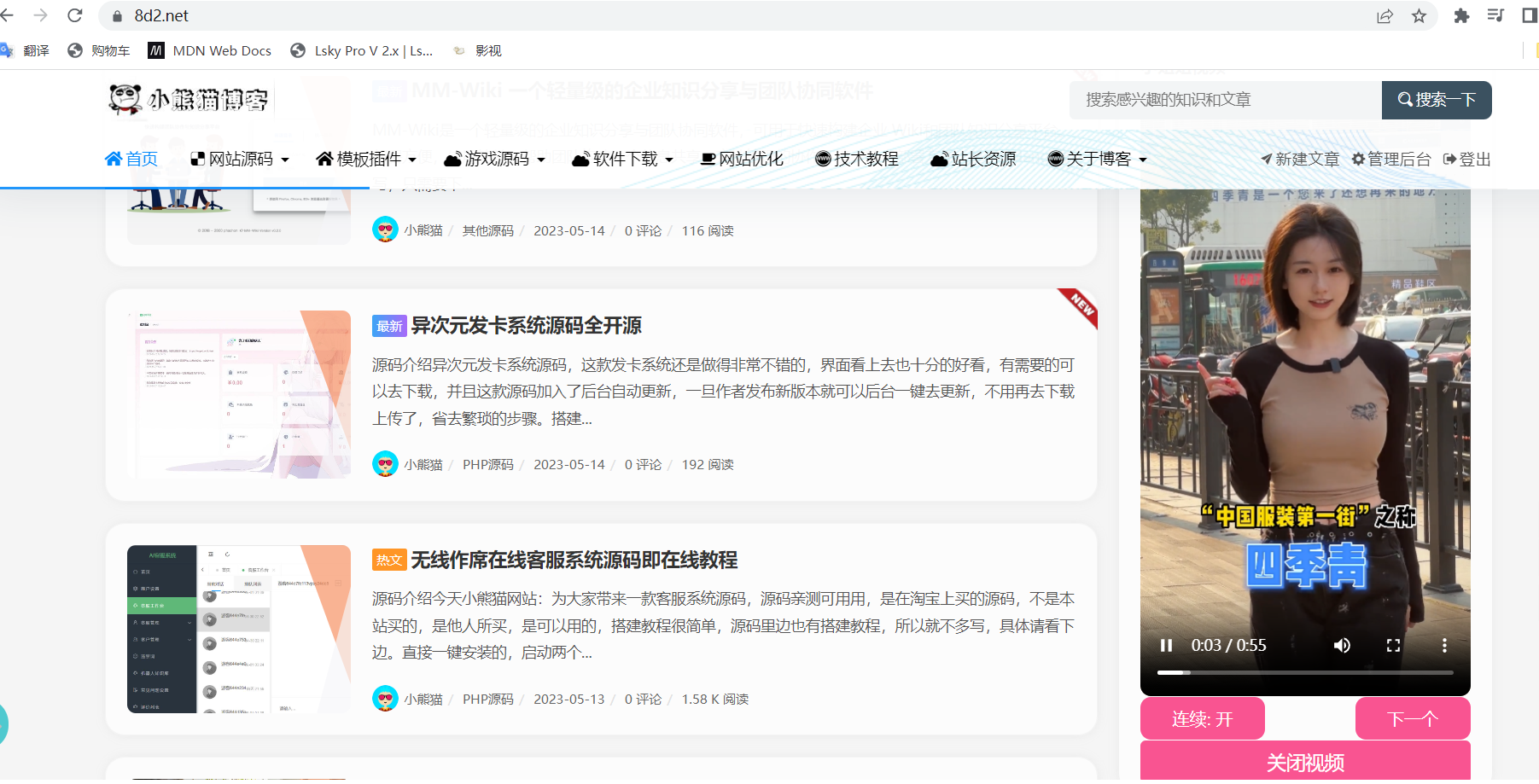This screenshot has height=784, width=1539.
Task: Open article 无线作席在线客服系统源码即在线教程
Action: [x=574, y=560]
